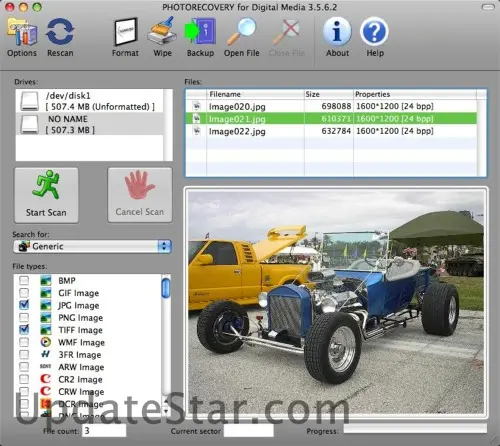Click the CR2 Image Canon icon

(x=46, y=379)
